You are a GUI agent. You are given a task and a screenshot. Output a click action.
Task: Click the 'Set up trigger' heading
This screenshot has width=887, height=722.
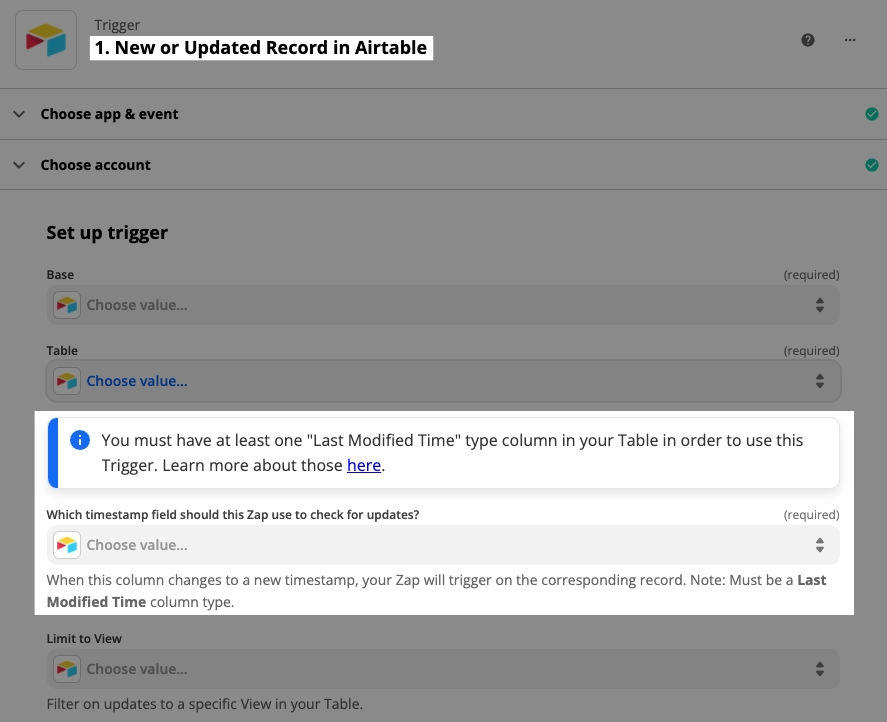click(107, 233)
